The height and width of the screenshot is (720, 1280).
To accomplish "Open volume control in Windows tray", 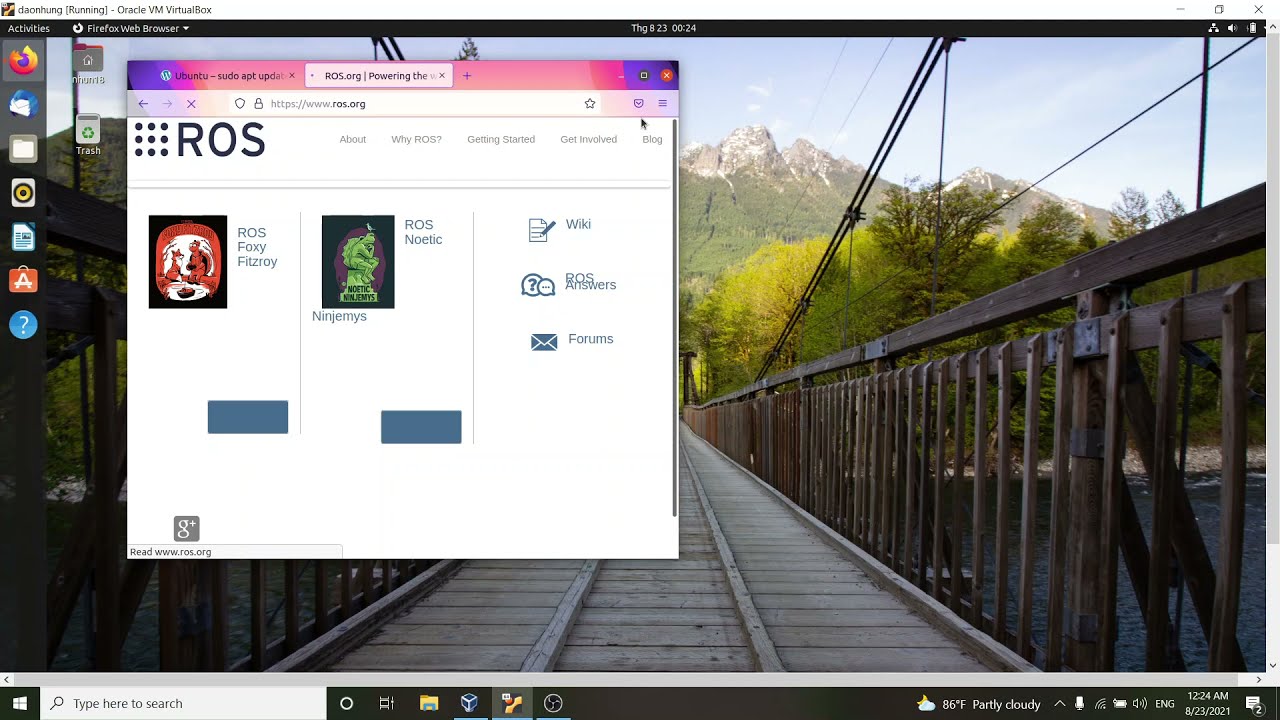I will (x=1140, y=703).
